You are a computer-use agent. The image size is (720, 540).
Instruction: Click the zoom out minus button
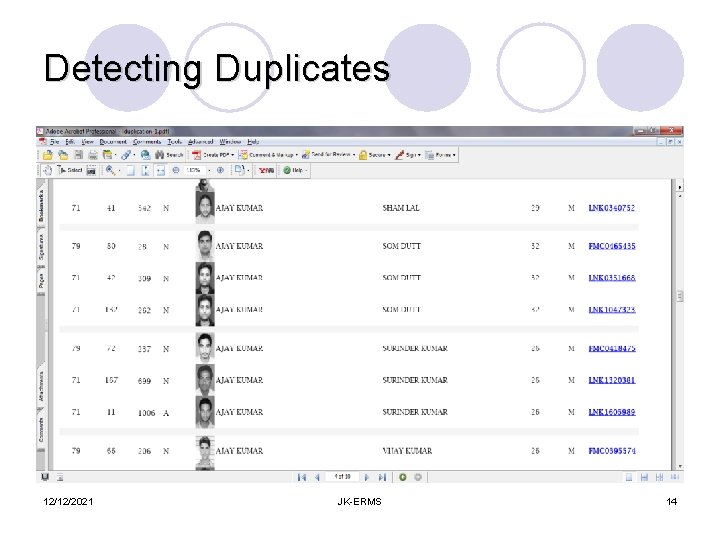click(x=176, y=170)
